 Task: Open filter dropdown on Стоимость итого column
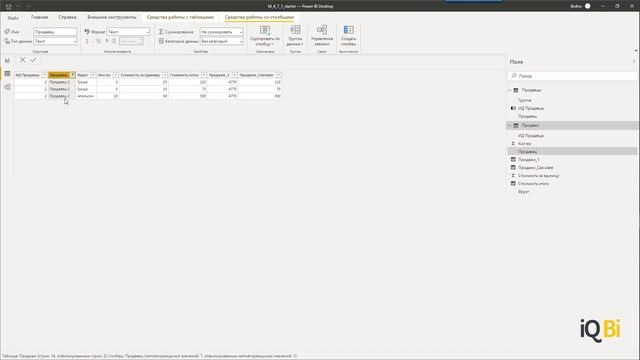coord(204,75)
